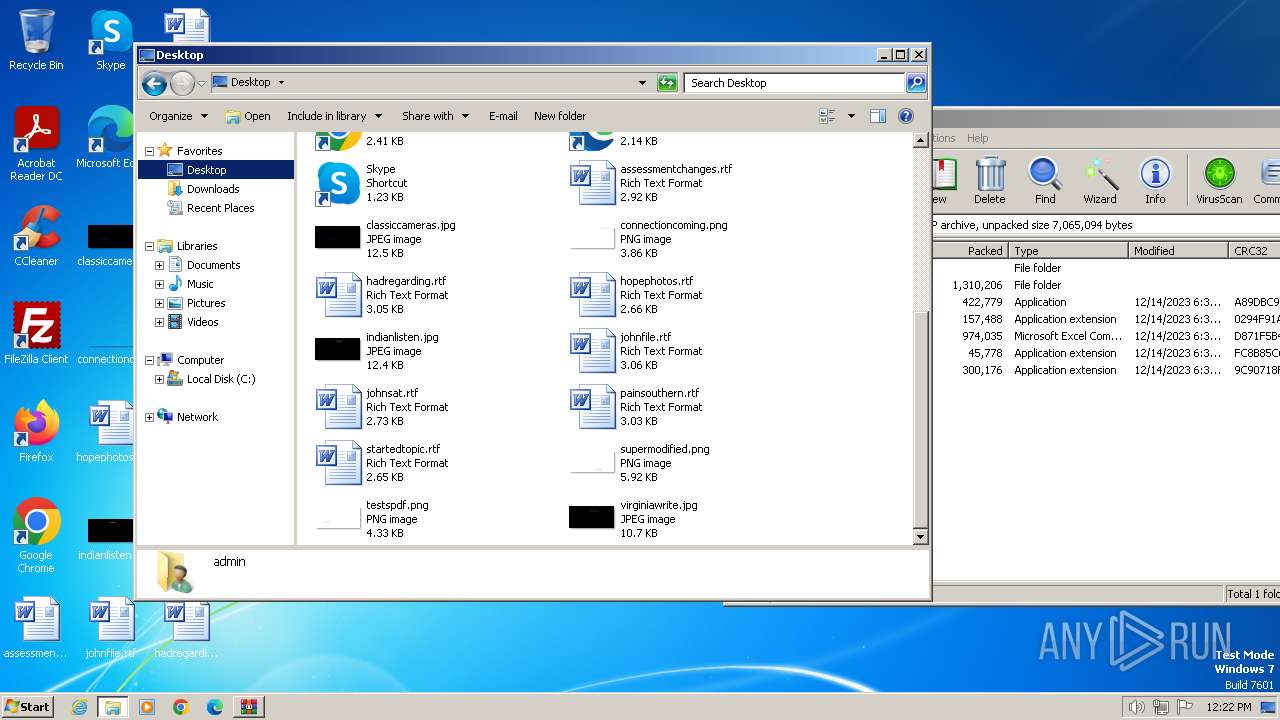This screenshot has height=720, width=1280.
Task: Click the Back navigation arrow in Explorer
Action: (154, 83)
